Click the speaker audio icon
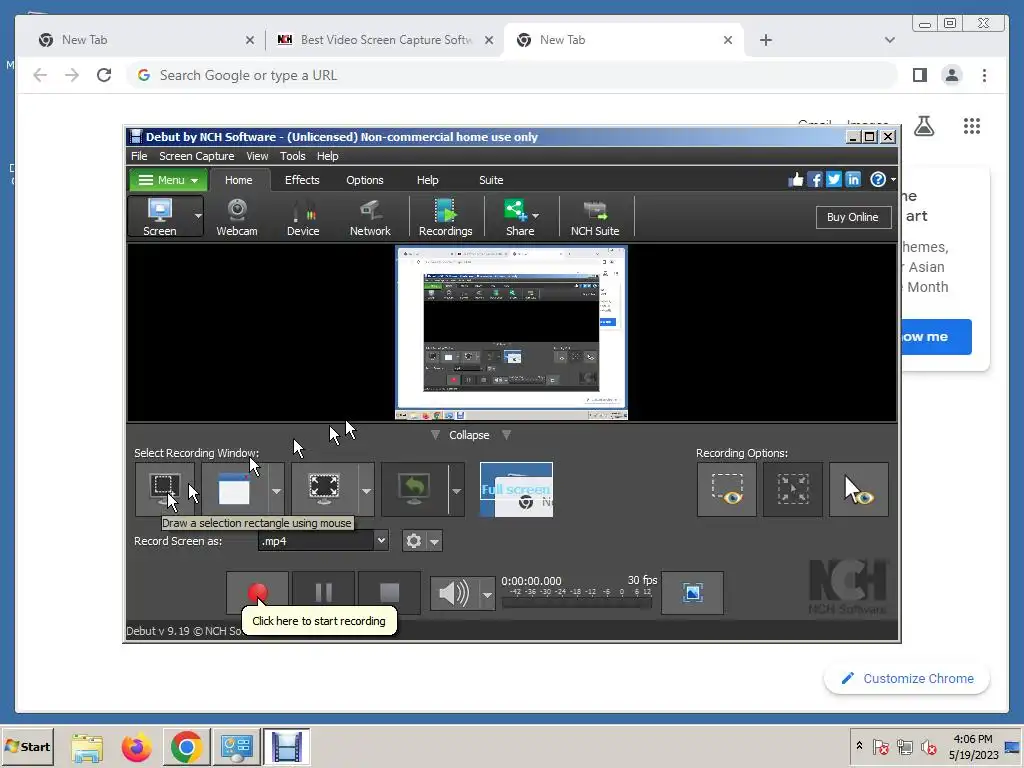This screenshot has height=768, width=1024. tap(455, 593)
